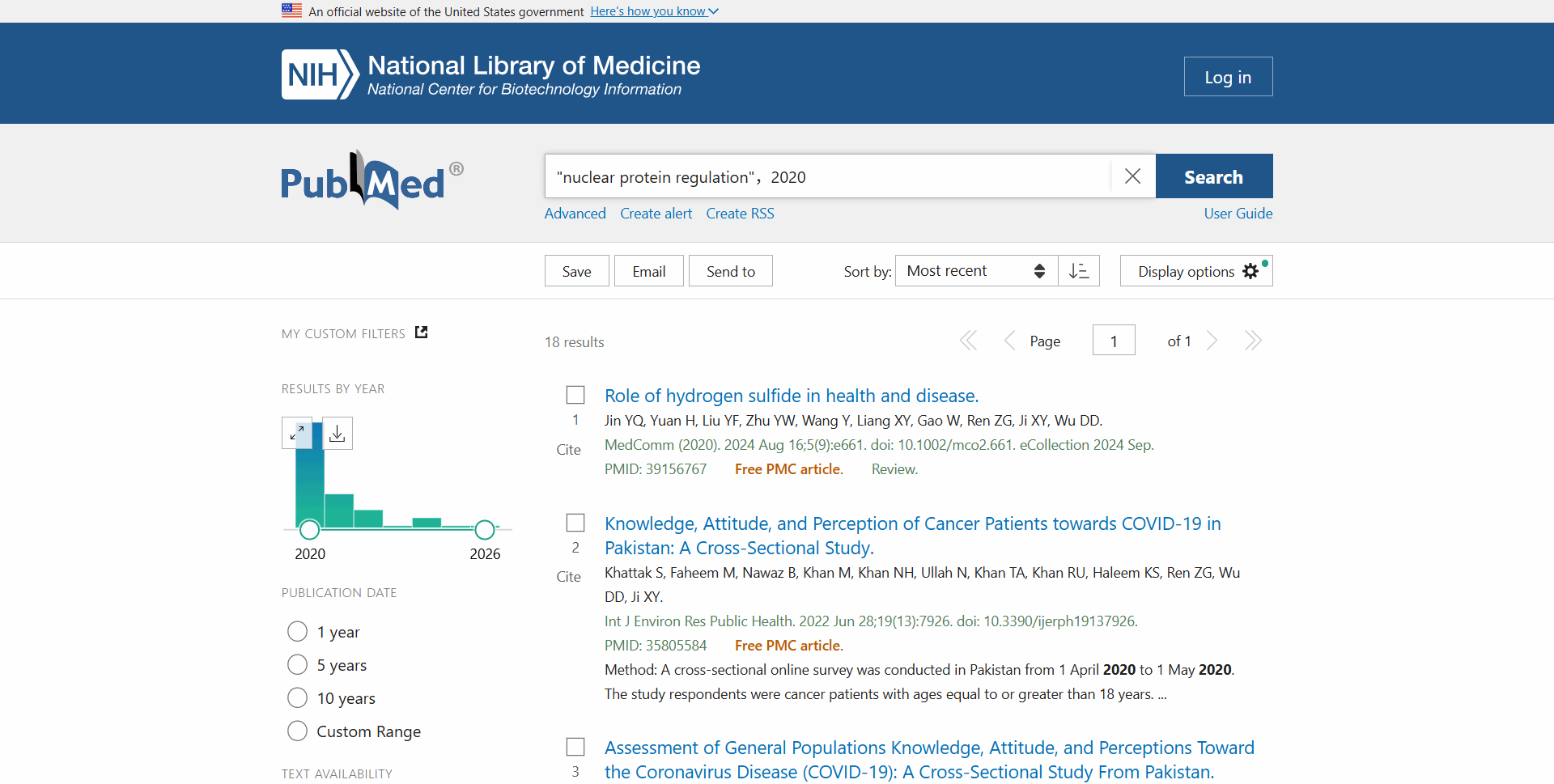The height and width of the screenshot is (784, 1554).
Task: Toggle the sort order direction icon
Action: click(x=1079, y=271)
